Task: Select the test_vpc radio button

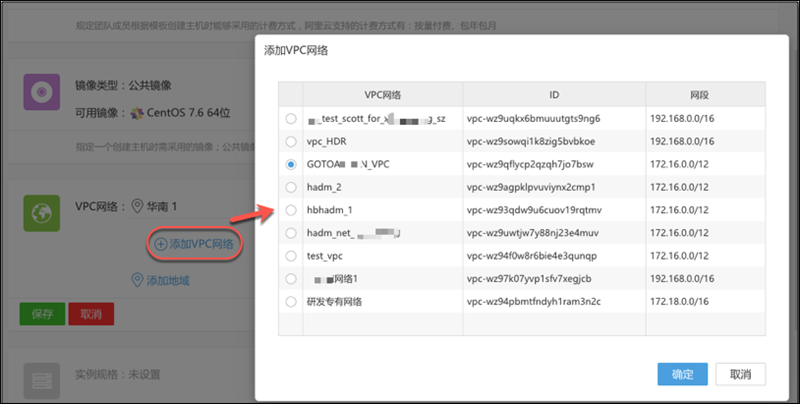Action: click(x=291, y=256)
